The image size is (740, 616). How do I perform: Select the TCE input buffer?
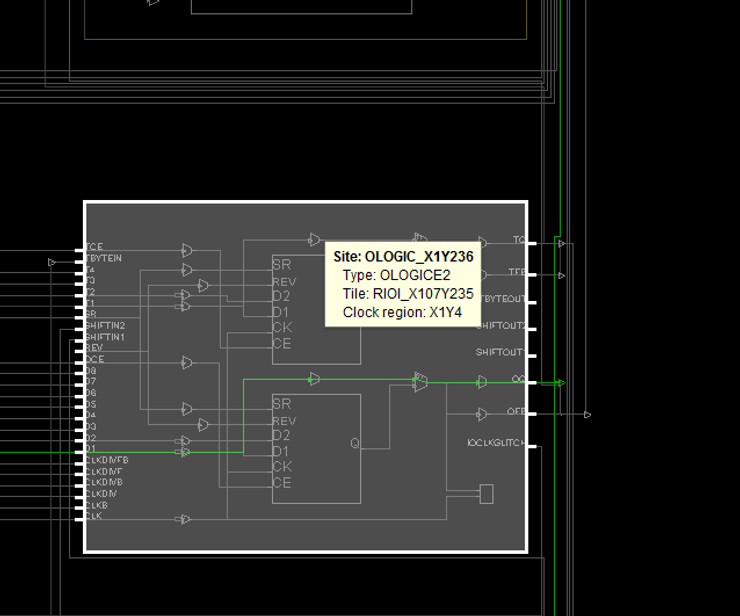pyautogui.click(x=187, y=249)
